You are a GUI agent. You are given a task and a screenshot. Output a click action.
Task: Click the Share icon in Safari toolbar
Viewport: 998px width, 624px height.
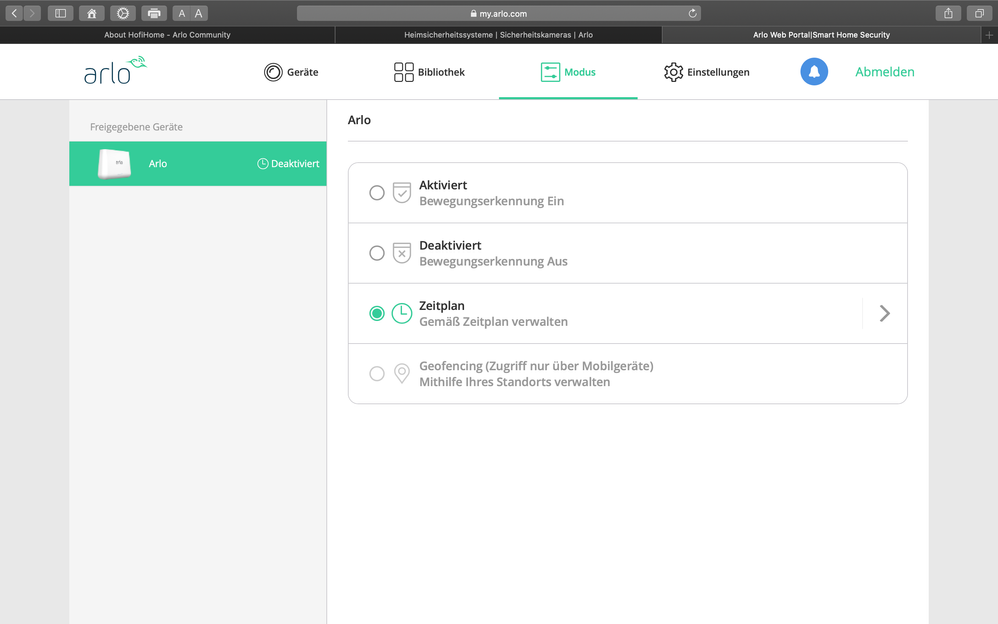pyautogui.click(x=948, y=13)
